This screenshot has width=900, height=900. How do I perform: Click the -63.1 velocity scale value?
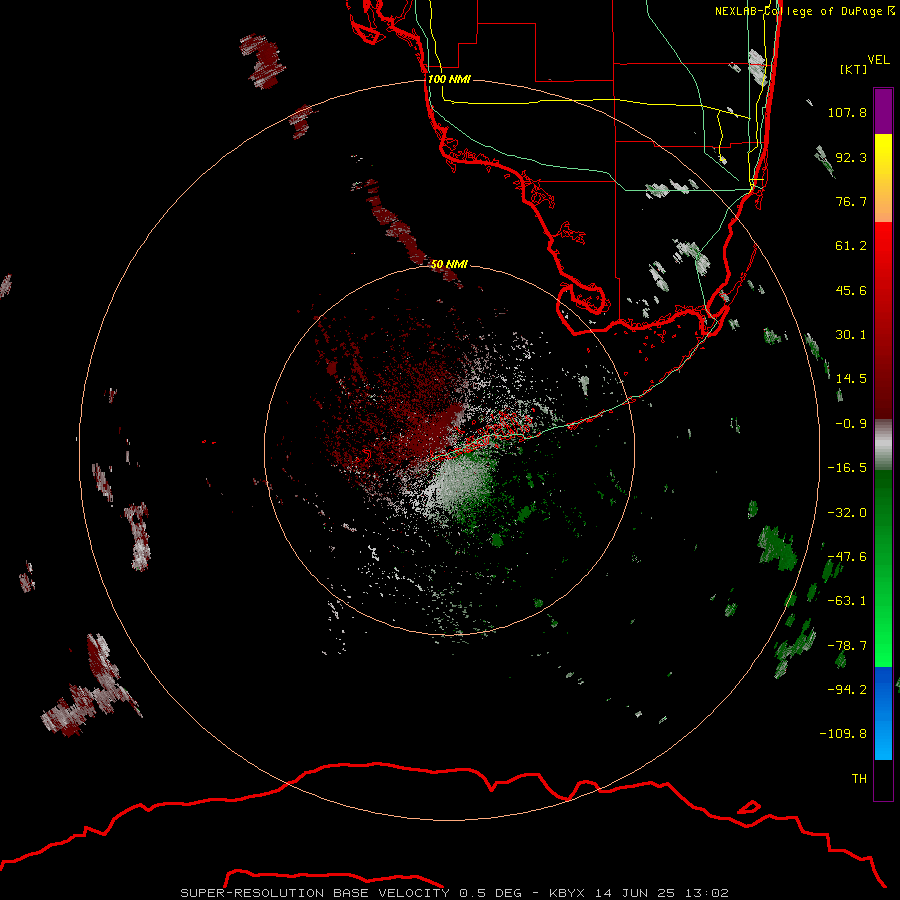(847, 601)
